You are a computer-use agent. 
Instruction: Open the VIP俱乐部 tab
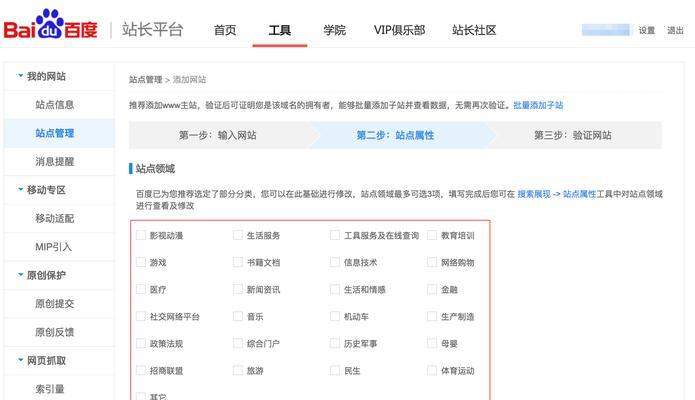click(x=399, y=30)
